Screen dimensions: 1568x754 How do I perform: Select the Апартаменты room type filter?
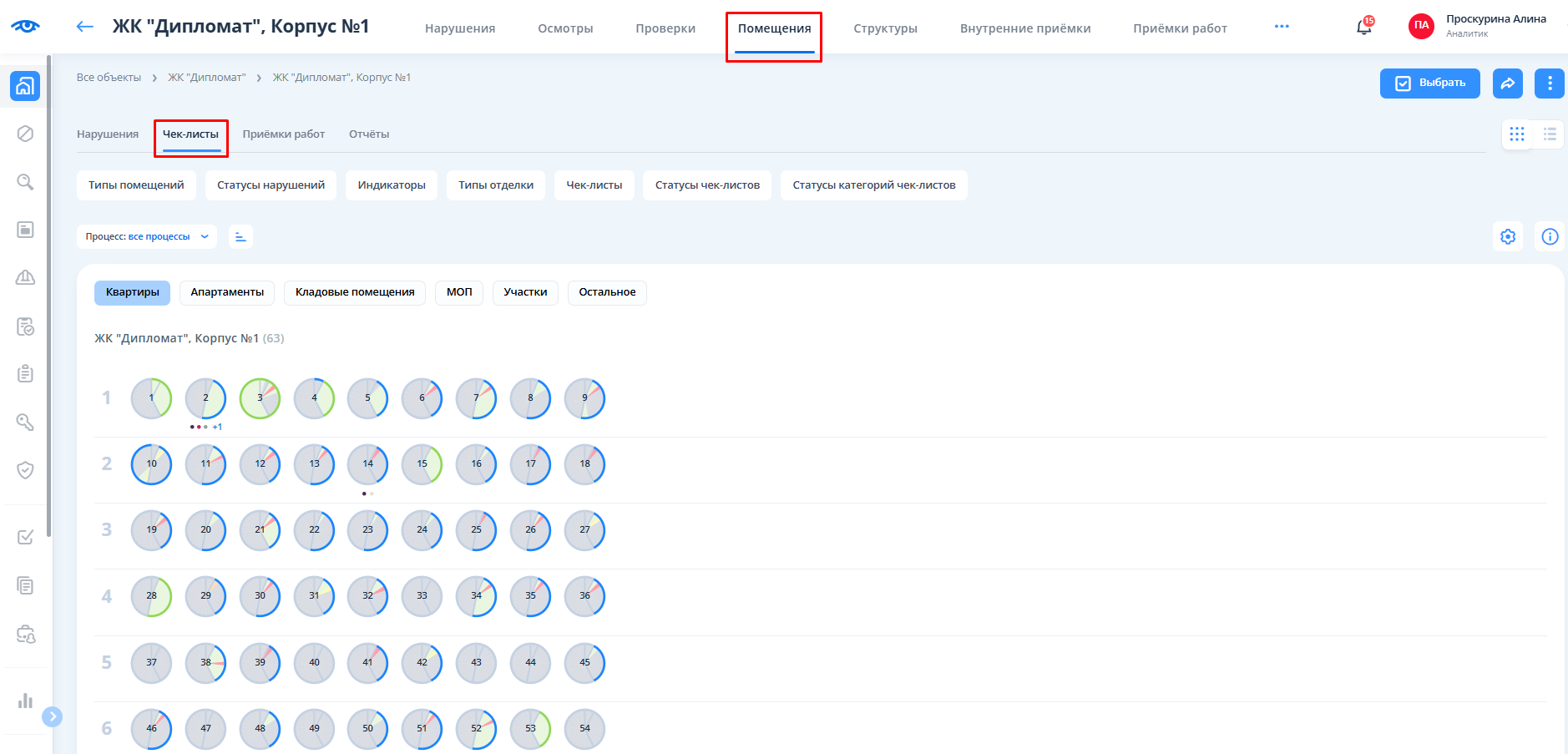pos(227,292)
